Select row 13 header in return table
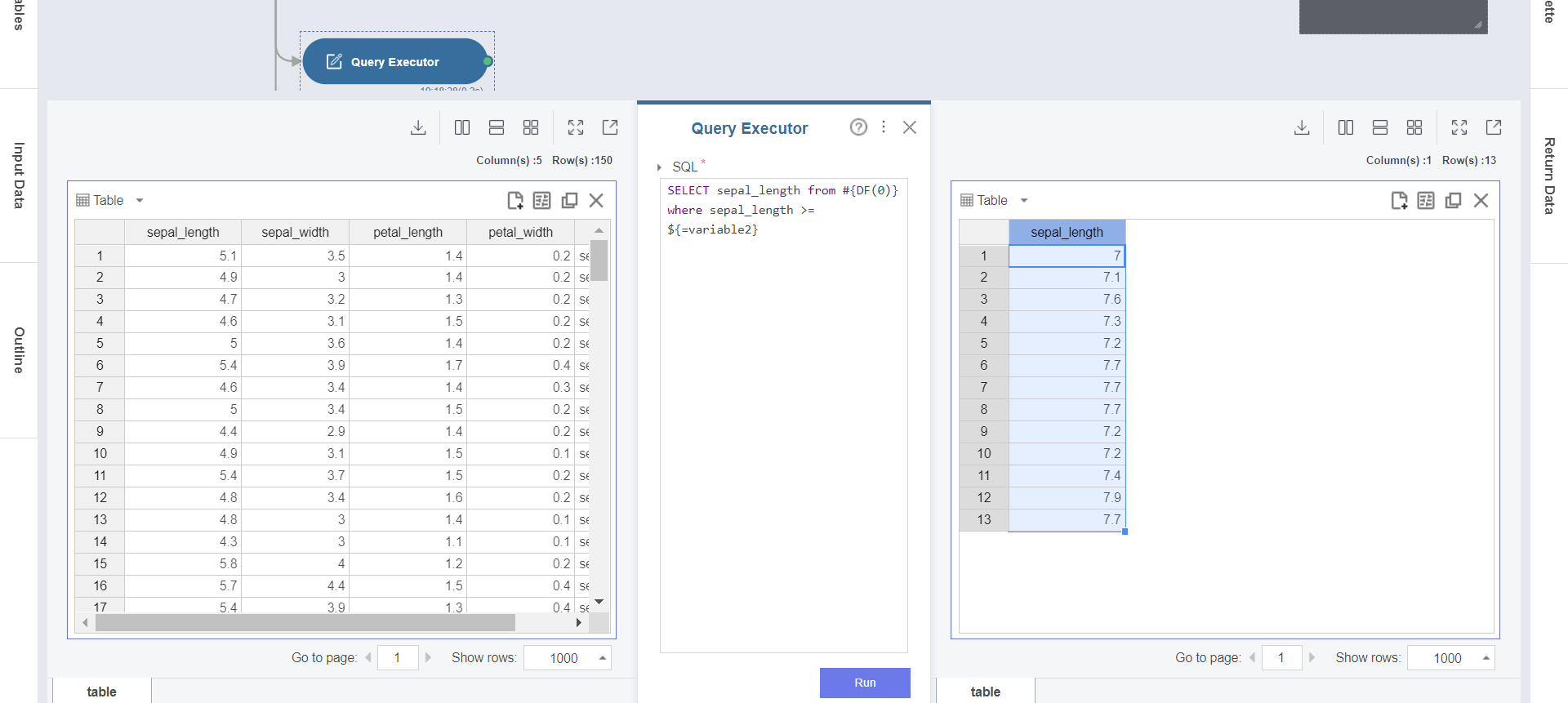This screenshot has height=703, width=1568. pyautogui.click(x=984, y=519)
